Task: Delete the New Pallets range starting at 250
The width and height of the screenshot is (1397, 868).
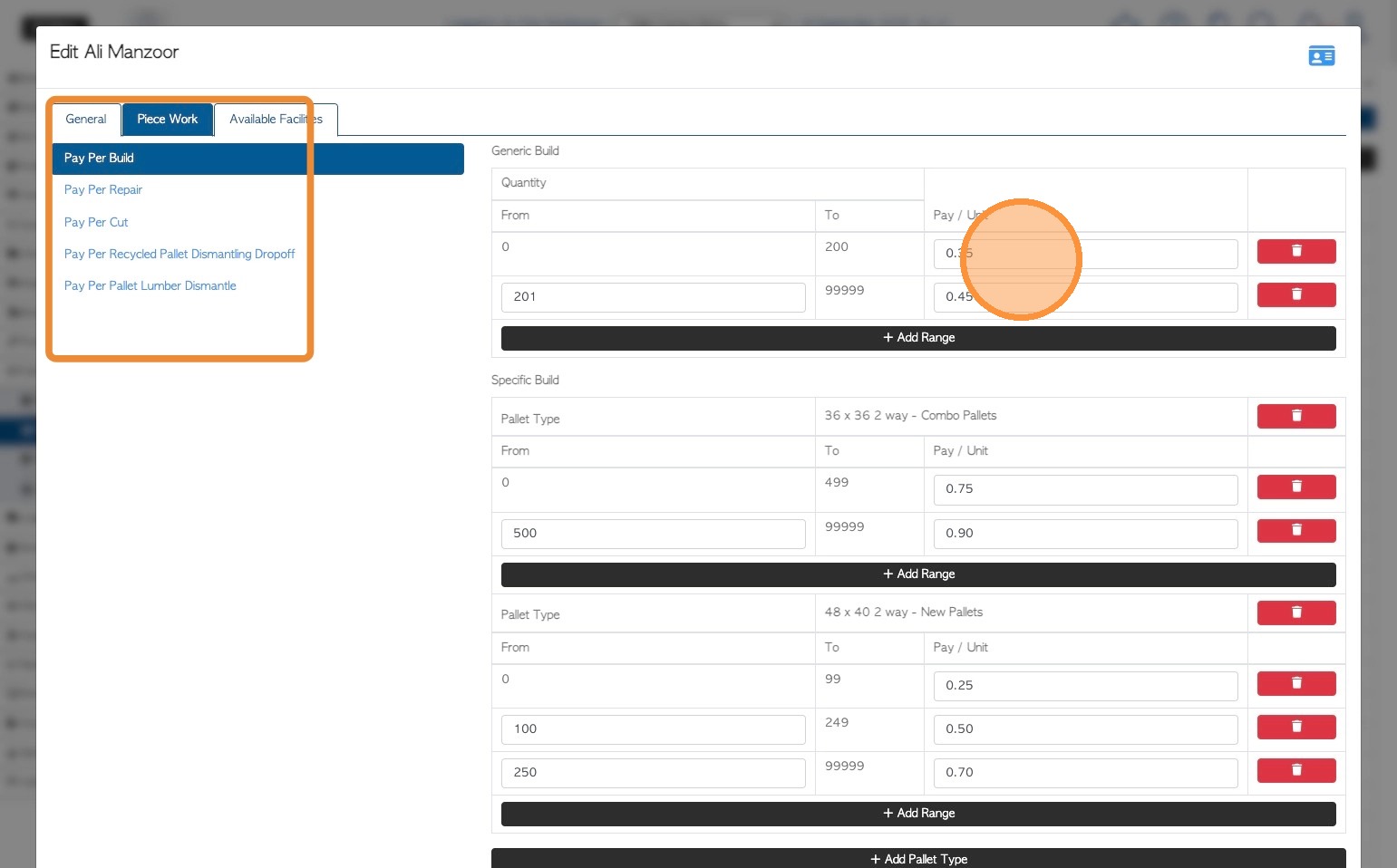Action: pos(1296,770)
